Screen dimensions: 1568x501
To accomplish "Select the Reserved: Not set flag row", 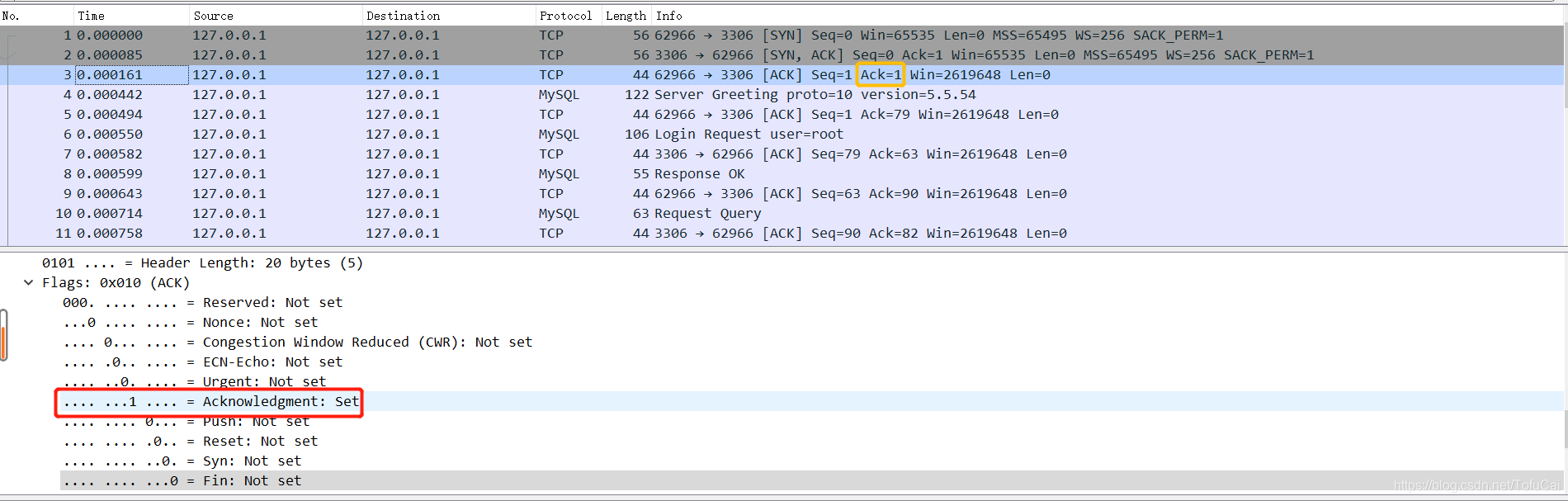I will point(202,303).
